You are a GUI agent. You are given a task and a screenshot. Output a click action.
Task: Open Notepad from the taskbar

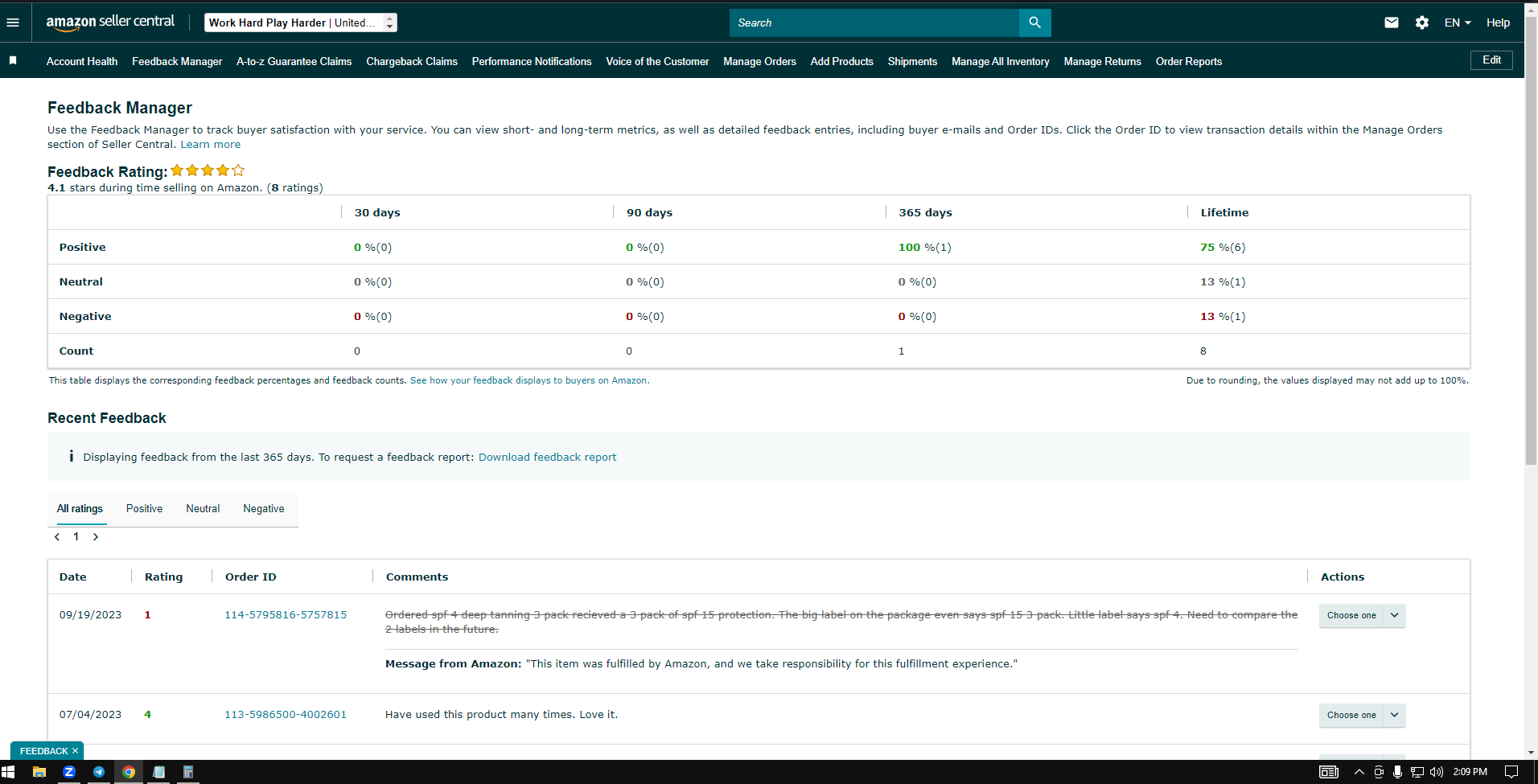click(x=159, y=772)
